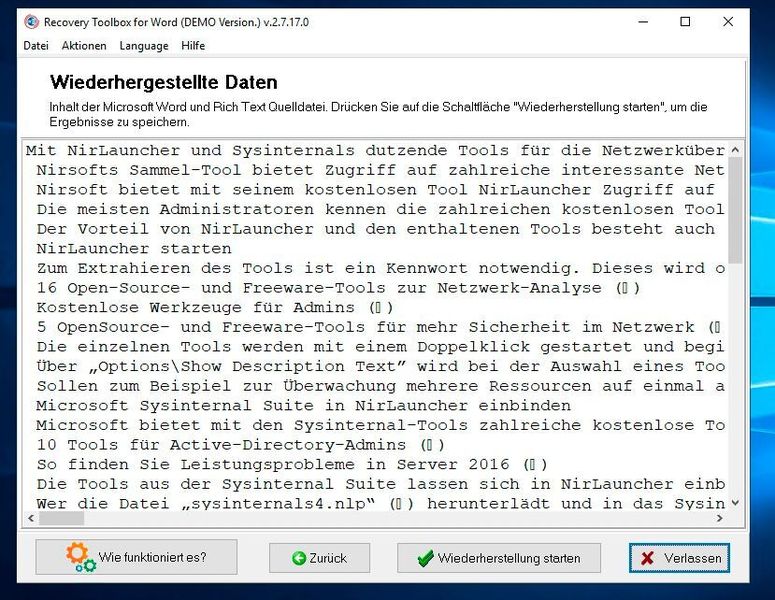Open the Datei menu
775x600 pixels.
(x=36, y=45)
